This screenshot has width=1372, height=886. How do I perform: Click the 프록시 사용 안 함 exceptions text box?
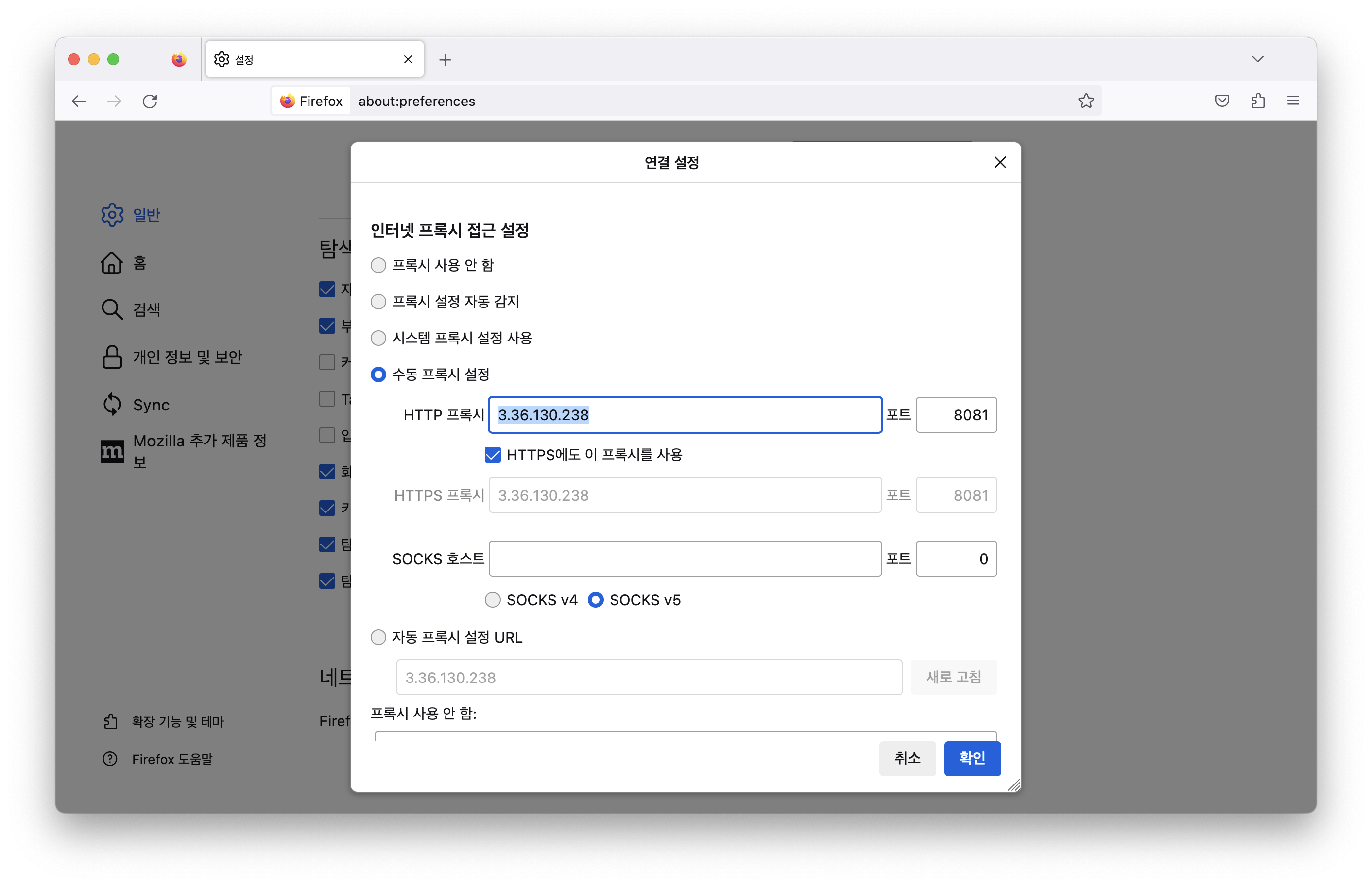(x=685, y=736)
